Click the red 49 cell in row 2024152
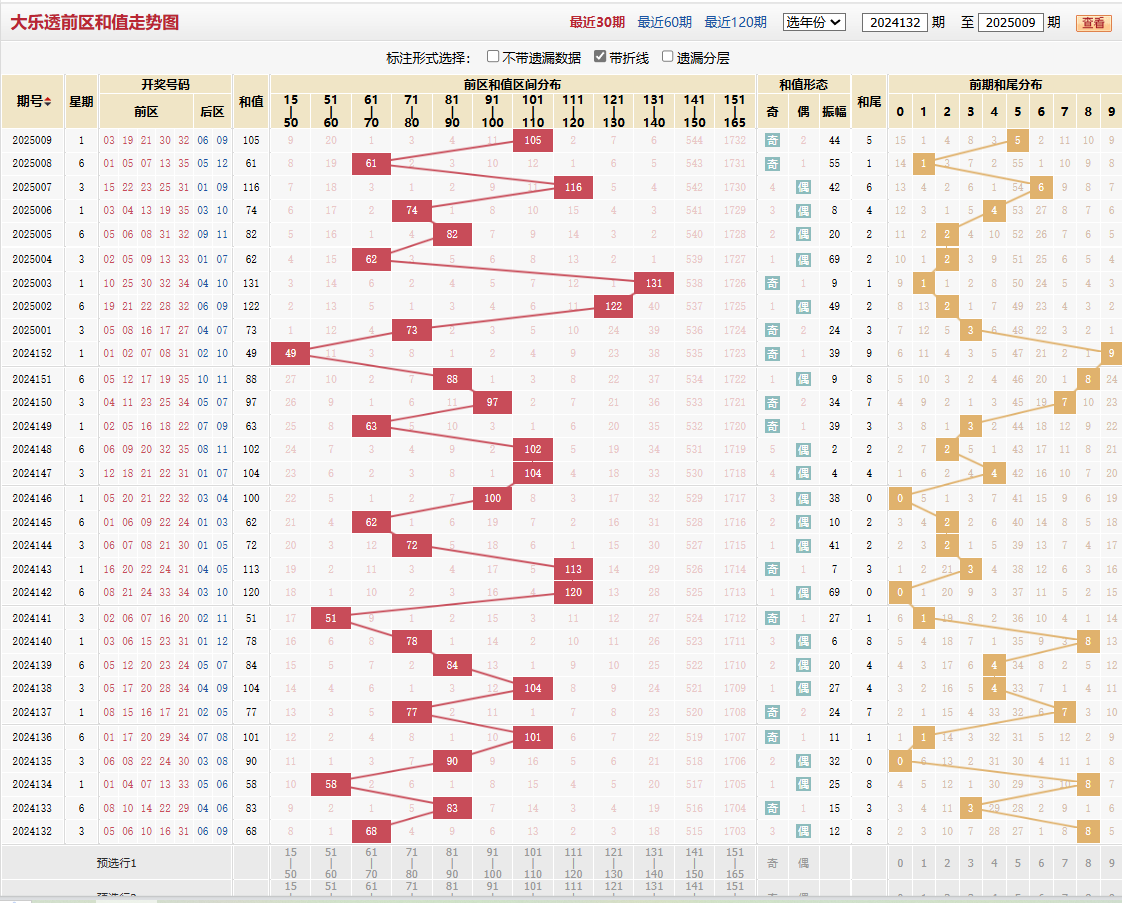Screen dimensions: 1122x903 [290, 353]
